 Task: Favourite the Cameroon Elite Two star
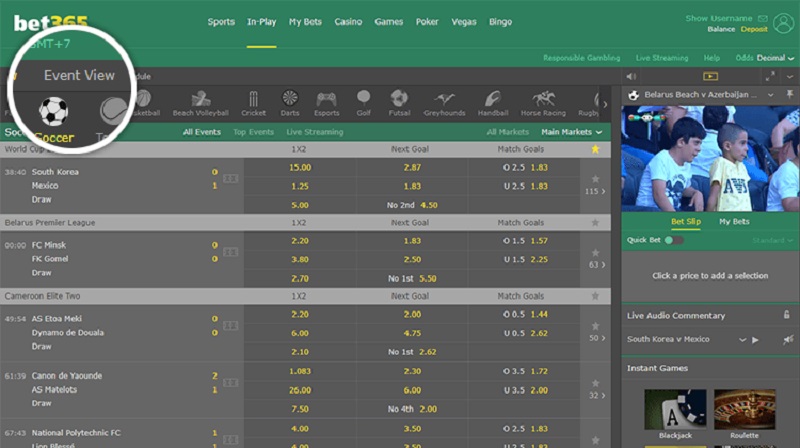point(595,296)
